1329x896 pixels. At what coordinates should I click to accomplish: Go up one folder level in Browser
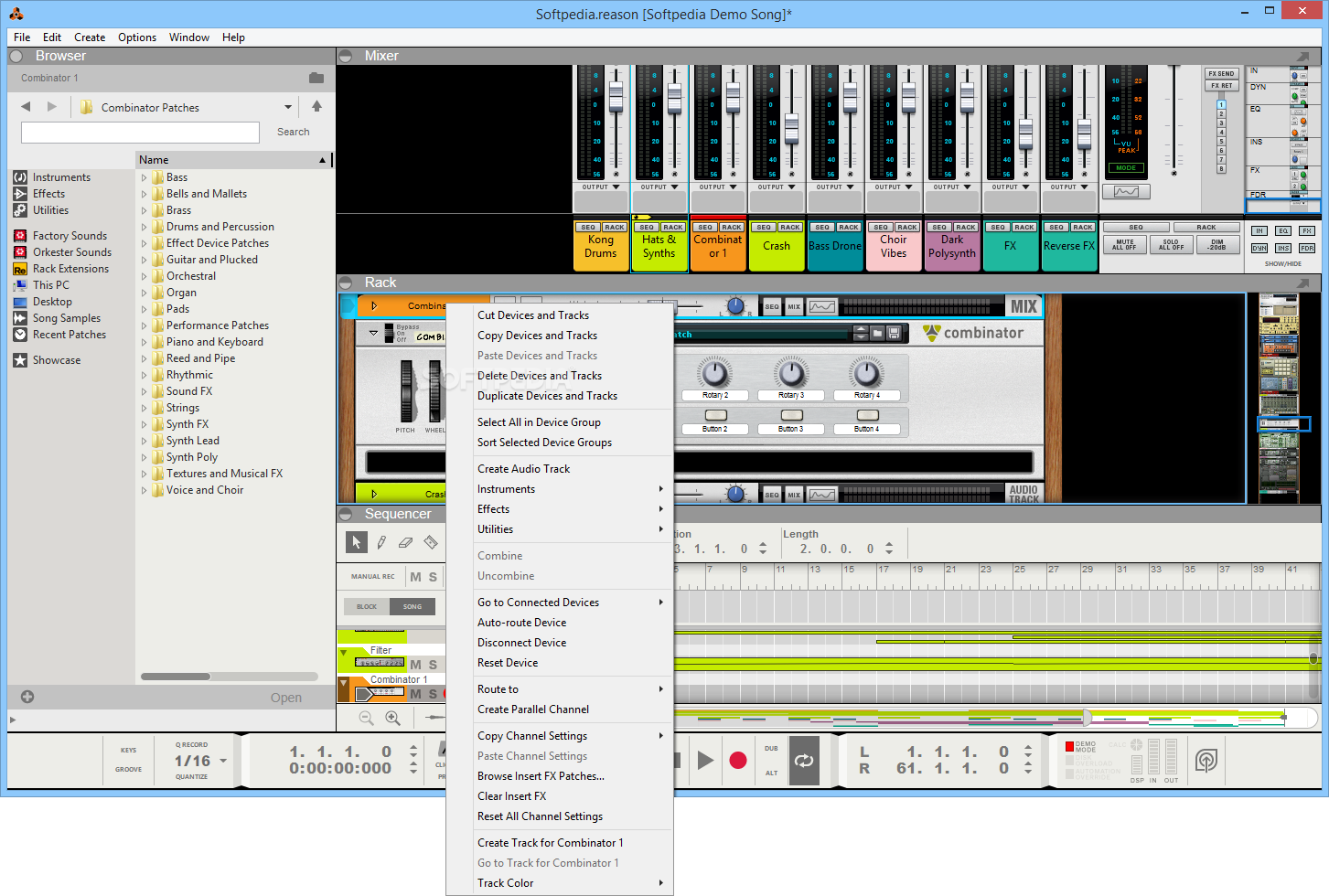tap(316, 106)
